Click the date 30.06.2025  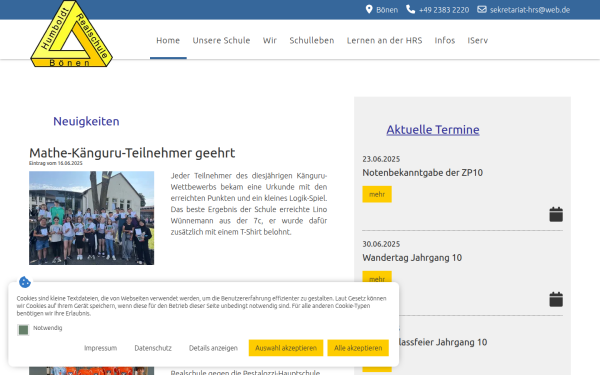pos(381,244)
